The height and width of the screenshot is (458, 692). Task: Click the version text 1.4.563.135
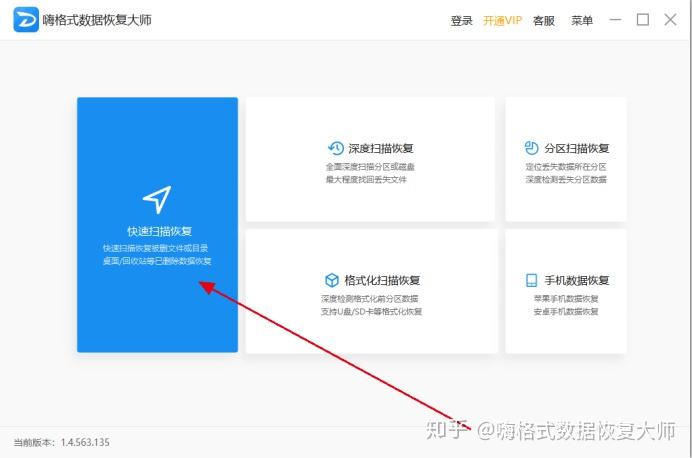pyautogui.click(x=85, y=443)
